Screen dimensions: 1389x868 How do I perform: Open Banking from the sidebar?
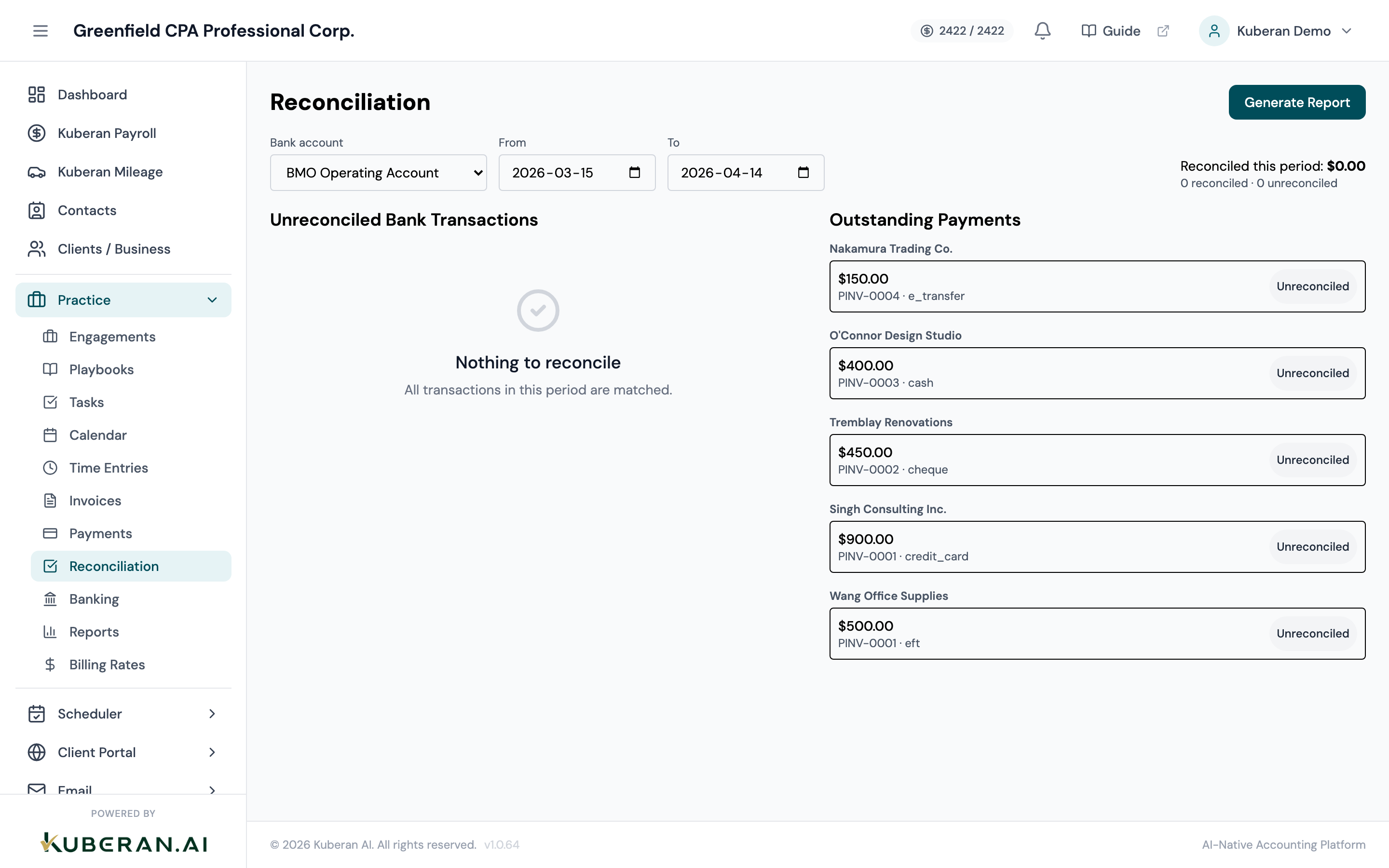(x=131, y=599)
